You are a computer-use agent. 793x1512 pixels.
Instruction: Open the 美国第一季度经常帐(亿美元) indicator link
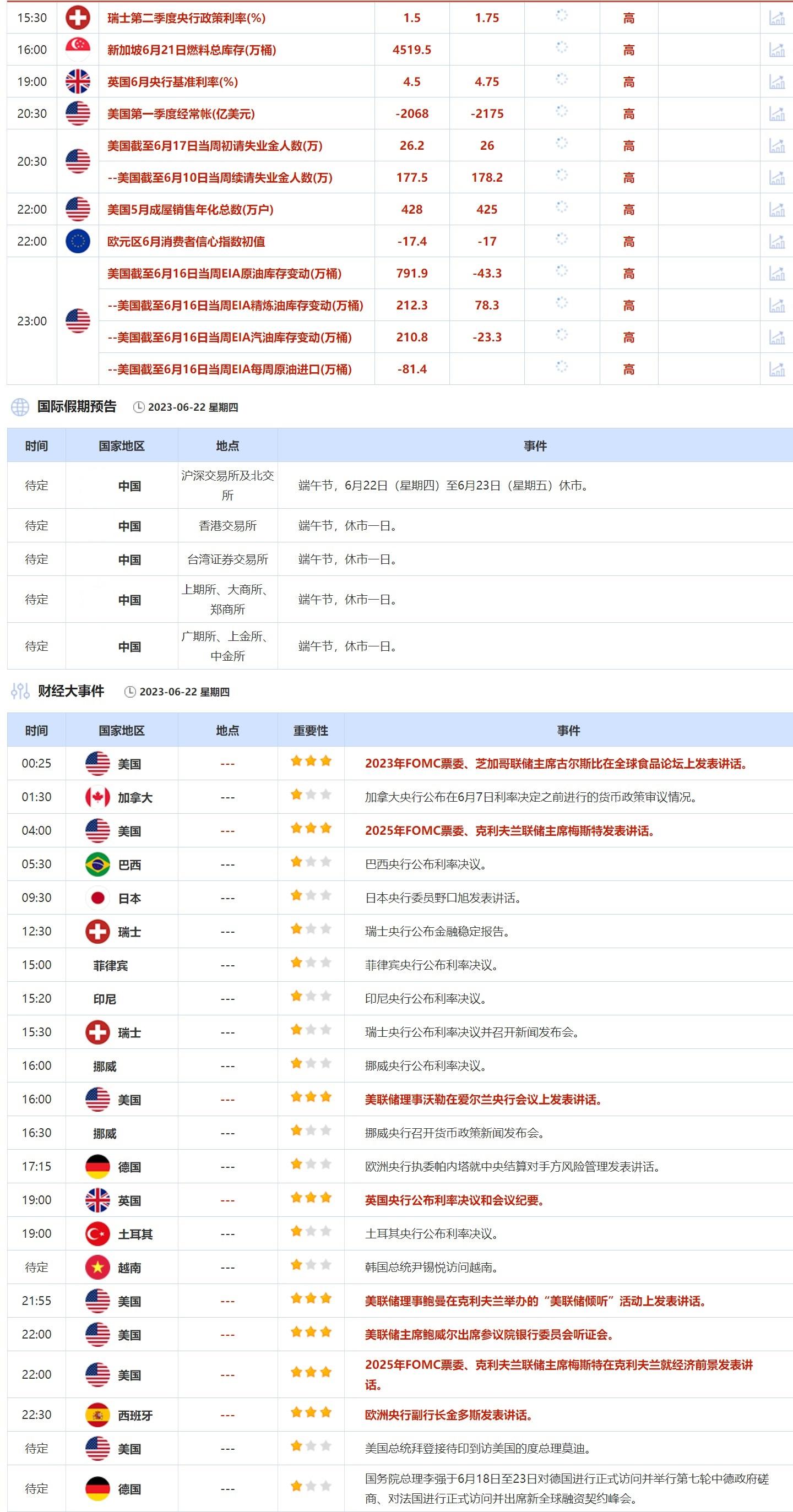click(181, 114)
